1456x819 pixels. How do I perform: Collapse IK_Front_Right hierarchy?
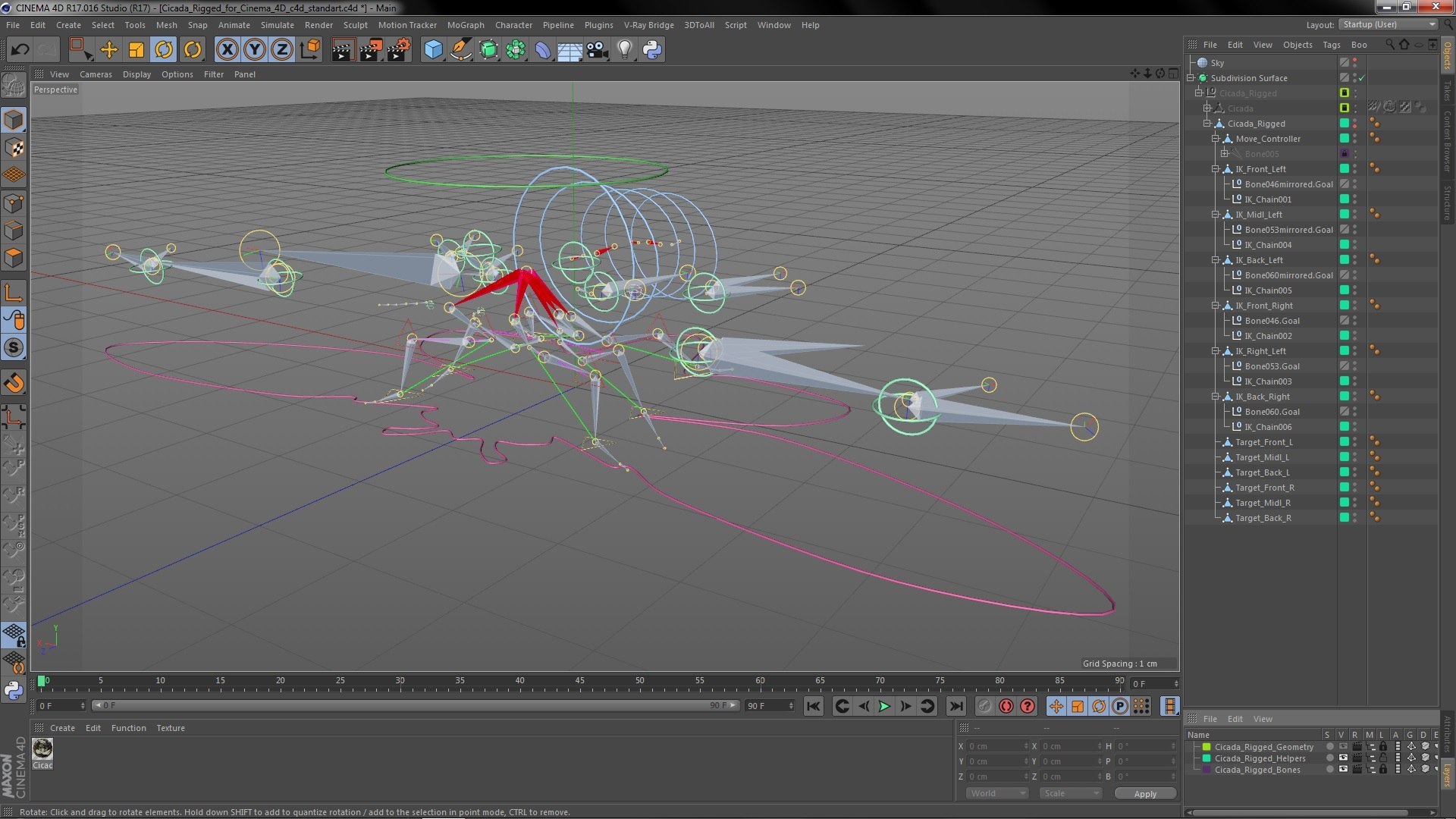[1216, 306]
